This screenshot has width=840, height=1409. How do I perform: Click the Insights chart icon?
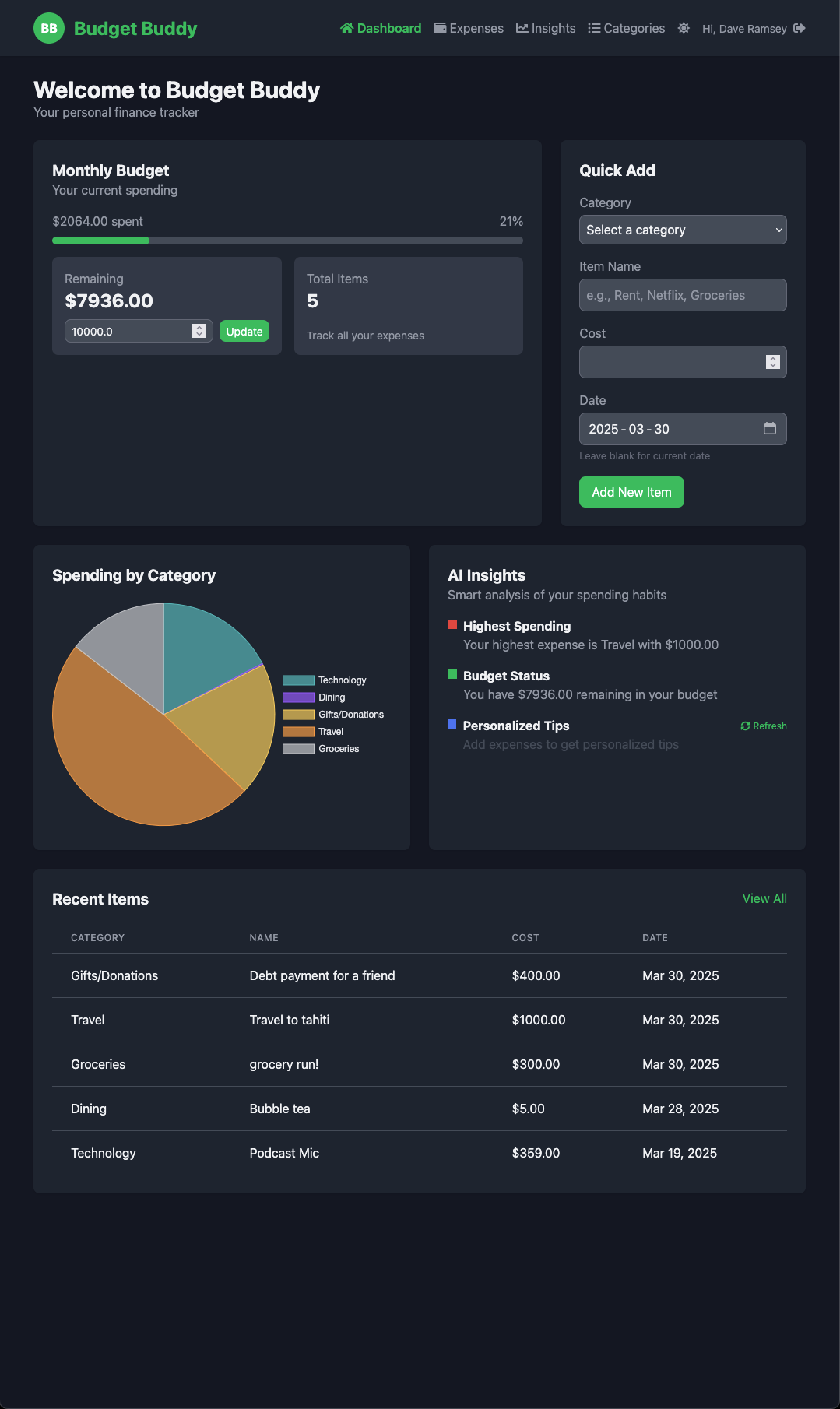522,28
